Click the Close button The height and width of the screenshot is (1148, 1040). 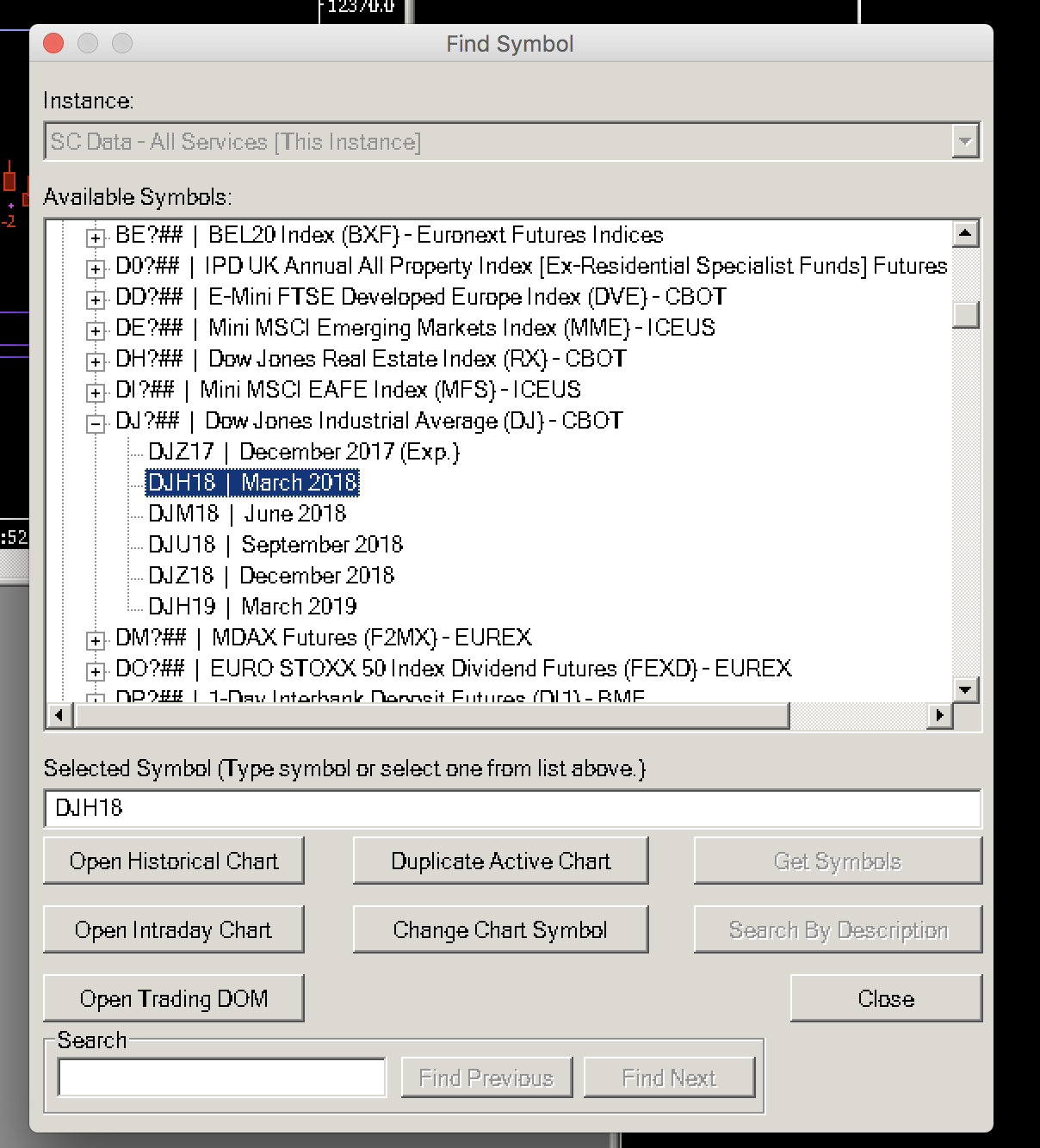coord(887,998)
